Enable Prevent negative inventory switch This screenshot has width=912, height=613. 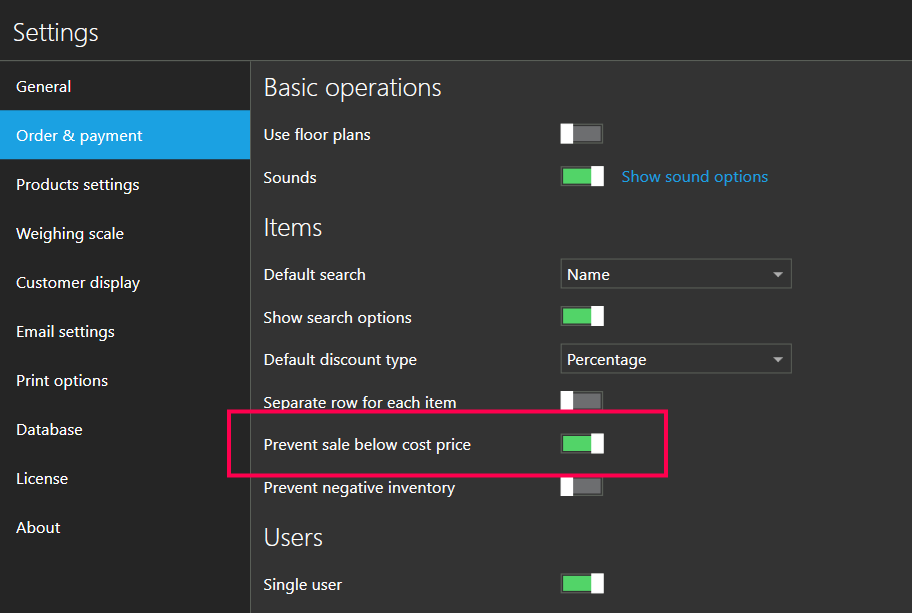(581, 487)
